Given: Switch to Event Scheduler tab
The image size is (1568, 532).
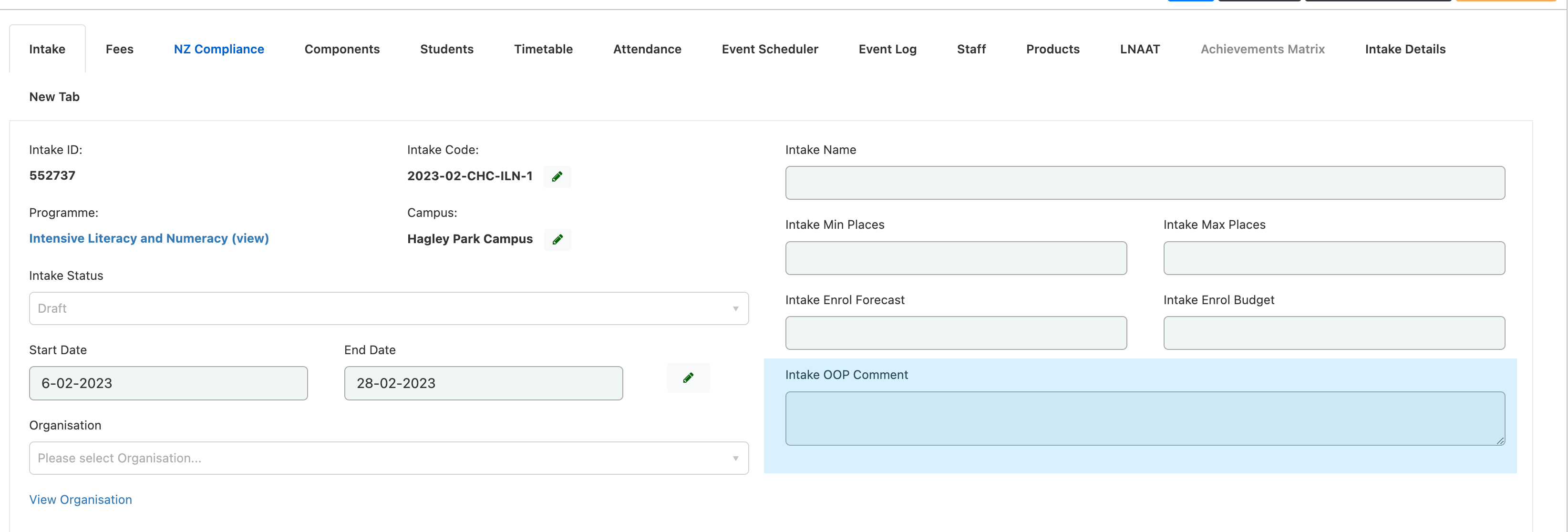Looking at the screenshot, I should coord(770,49).
